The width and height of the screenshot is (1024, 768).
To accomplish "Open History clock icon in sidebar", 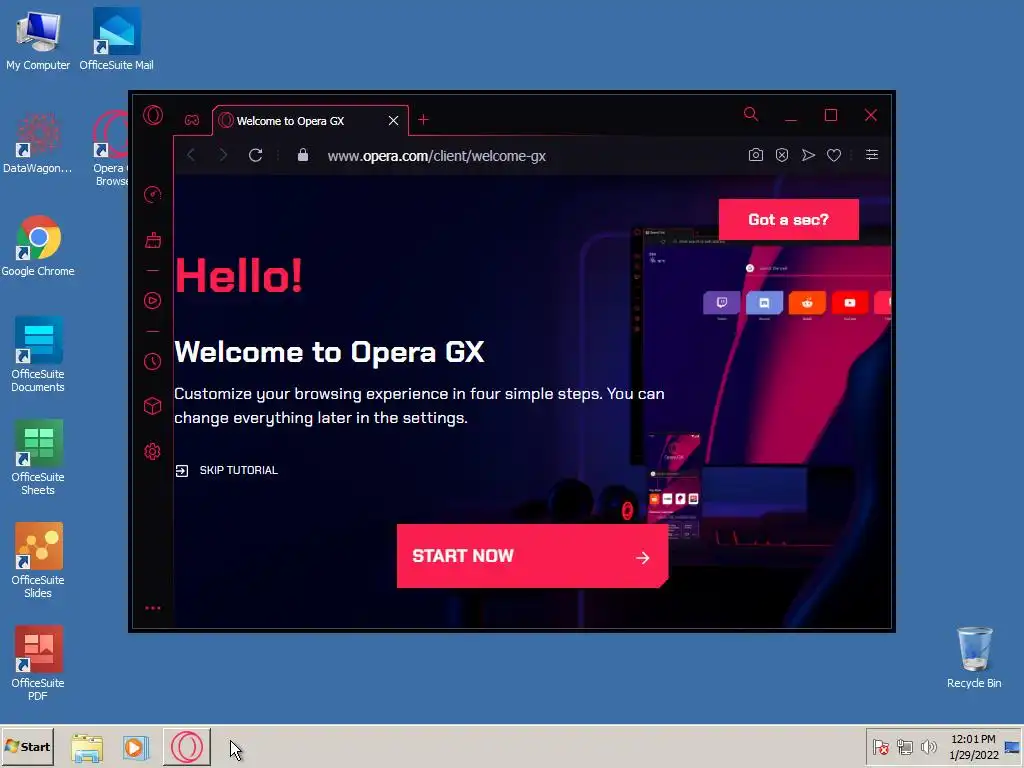I will point(152,362).
